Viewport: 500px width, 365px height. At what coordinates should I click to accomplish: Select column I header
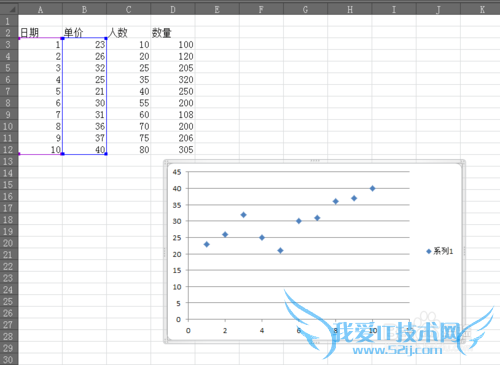coord(394,9)
